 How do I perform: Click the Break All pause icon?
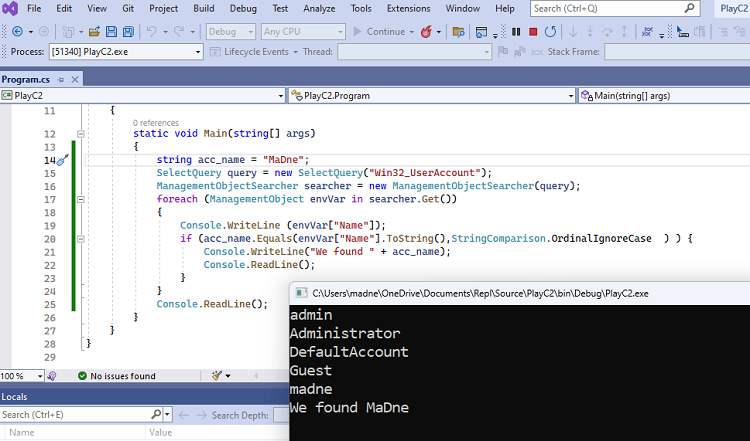[x=516, y=32]
